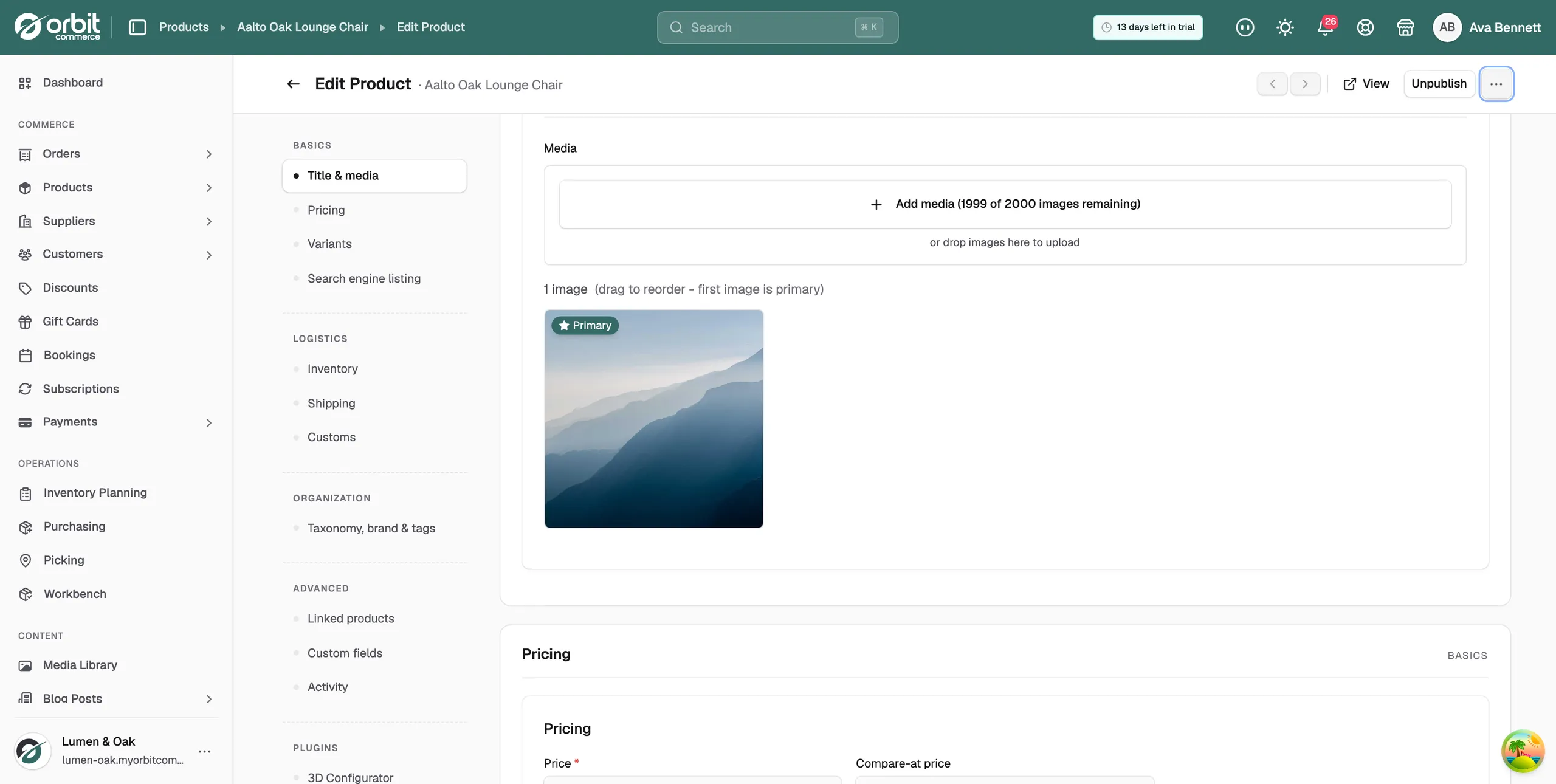The width and height of the screenshot is (1556, 784).
Task: Click the Ava Bennett user name
Action: coord(1504,27)
